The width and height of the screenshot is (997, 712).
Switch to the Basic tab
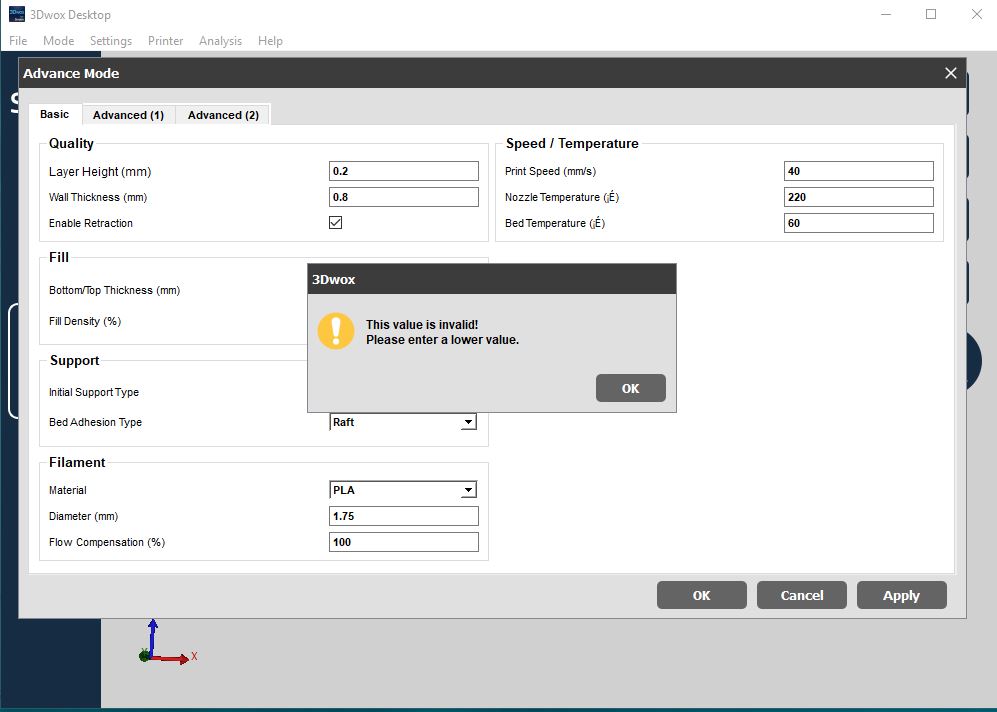pyautogui.click(x=55, y=114)
